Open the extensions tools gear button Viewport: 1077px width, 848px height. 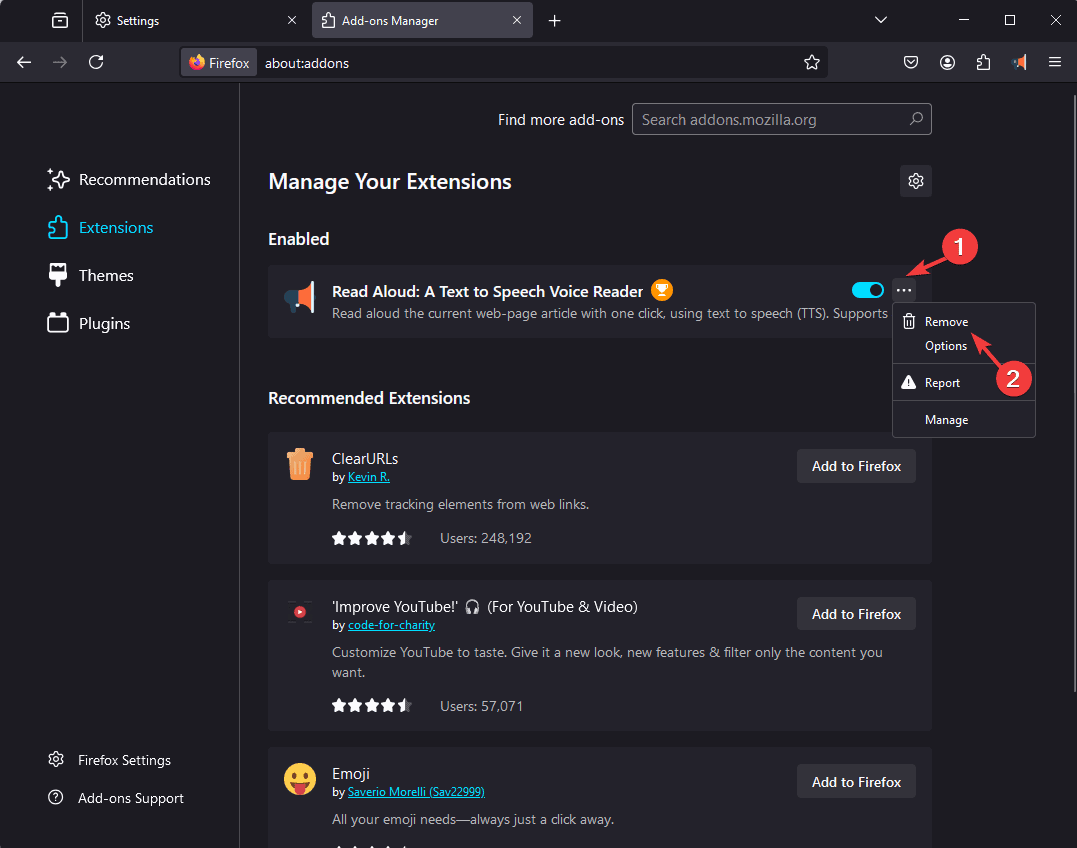[x=916, y=181]
